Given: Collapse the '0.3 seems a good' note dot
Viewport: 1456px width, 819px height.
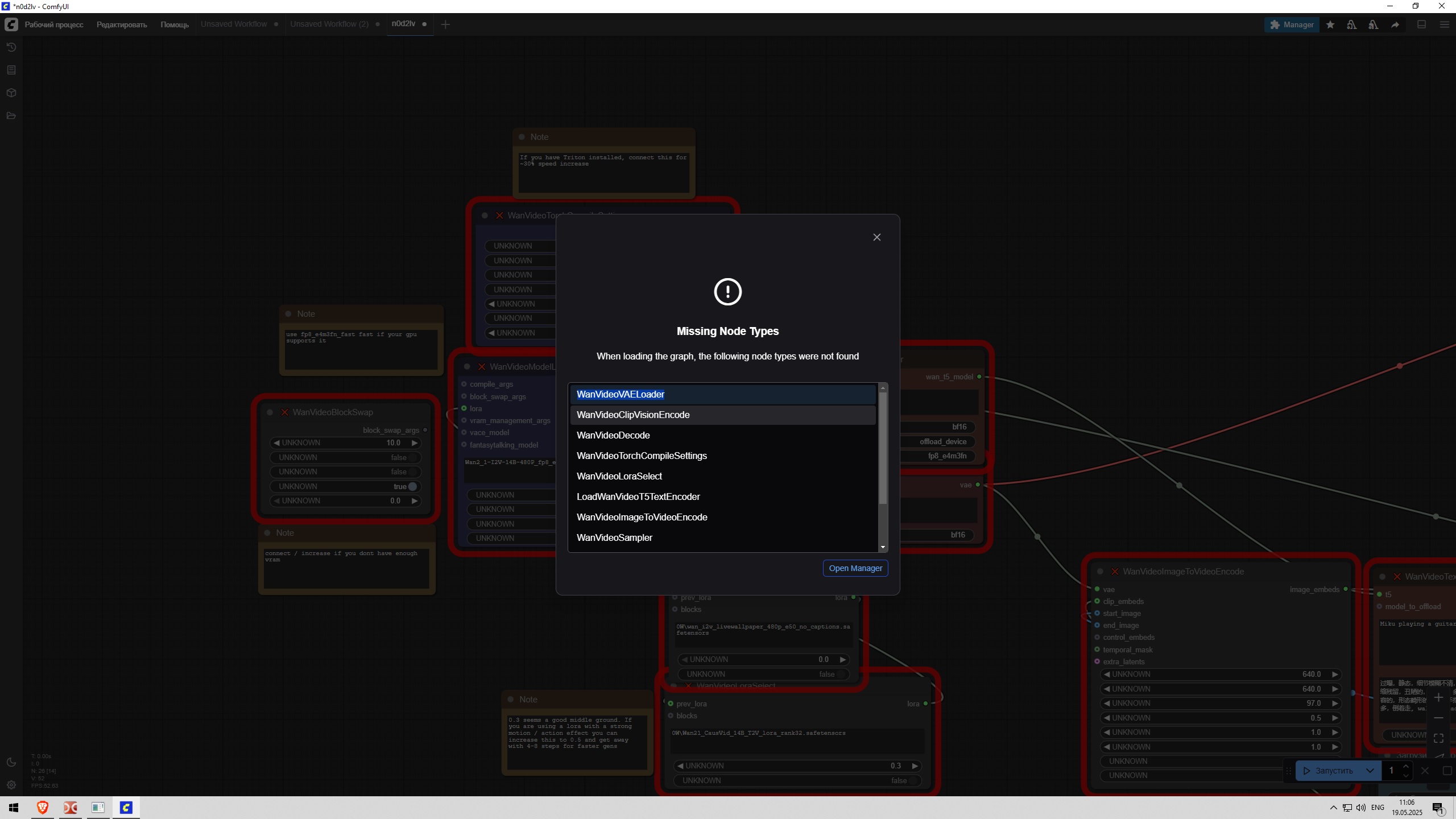Looking at the screenshot, I should click(x=511, y=700).
